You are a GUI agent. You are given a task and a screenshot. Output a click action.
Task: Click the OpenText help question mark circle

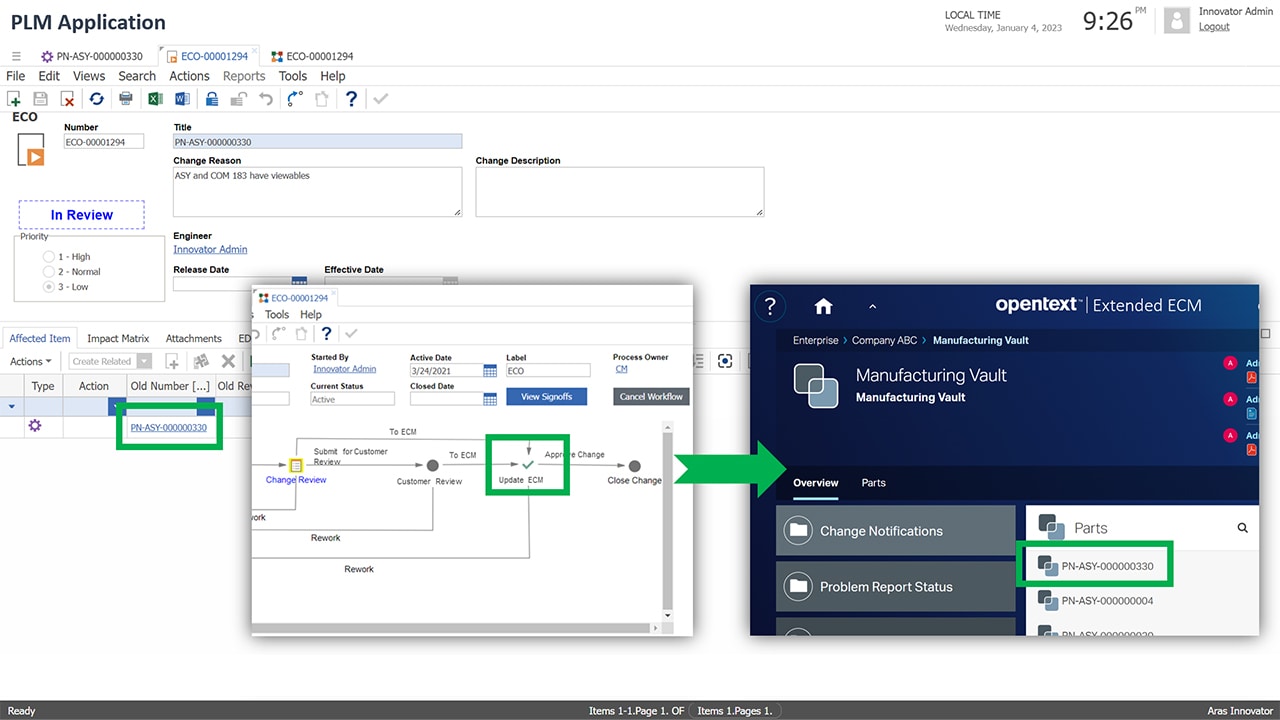770,306
